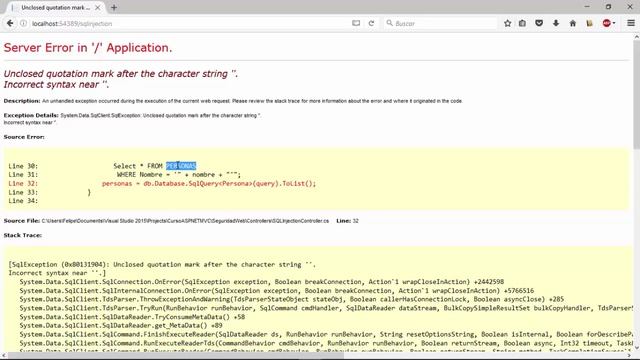Click the 'Stack Trace:' label
Image resolution: width=640 pixels, height=360 pixels.
click(23, 236)
